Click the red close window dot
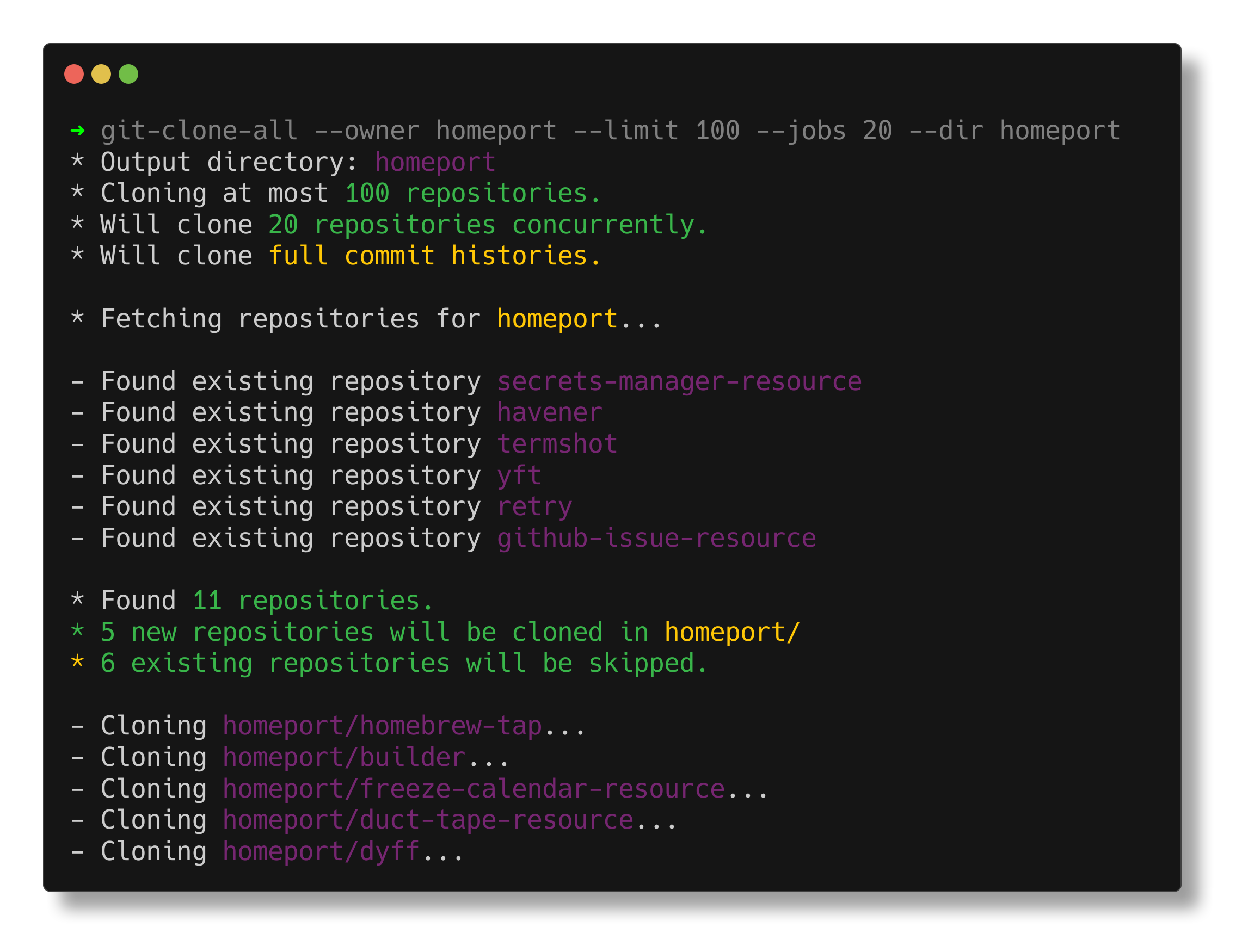Screen dimensions: 1242x952 click(73, 74)
